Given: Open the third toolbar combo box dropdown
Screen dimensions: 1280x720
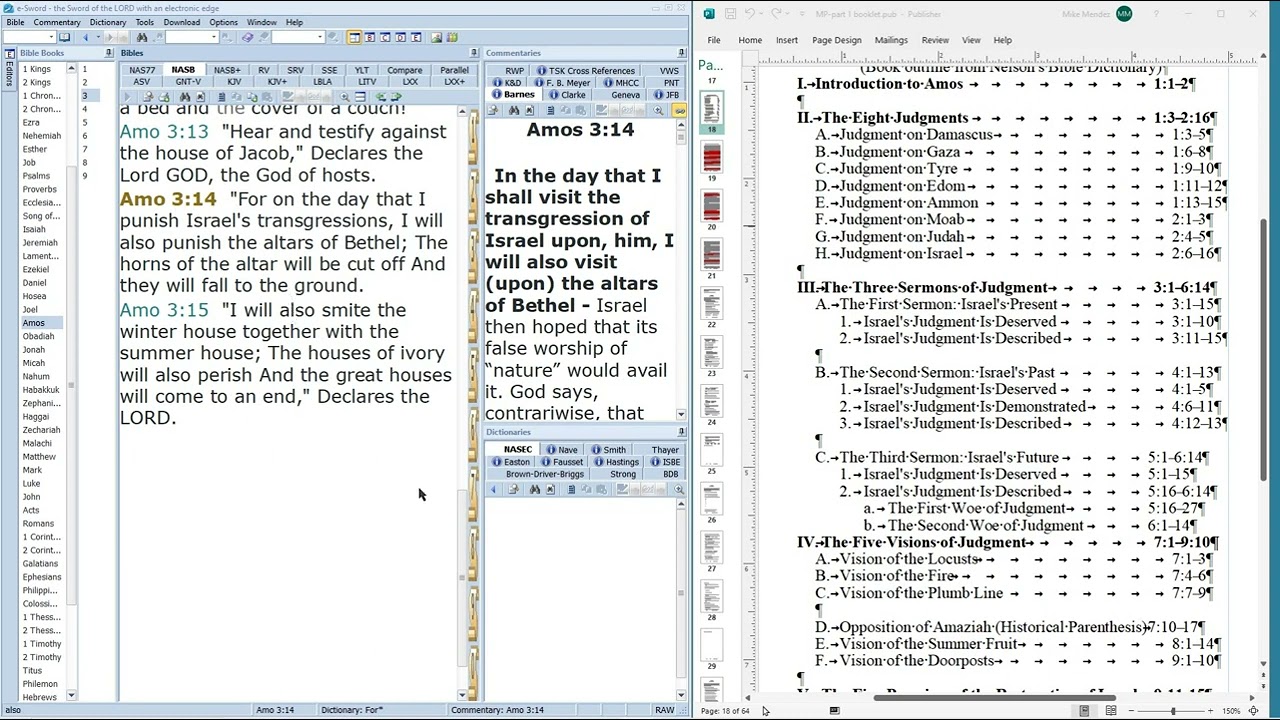Looking at the screenshot, I should click(319, 37).
